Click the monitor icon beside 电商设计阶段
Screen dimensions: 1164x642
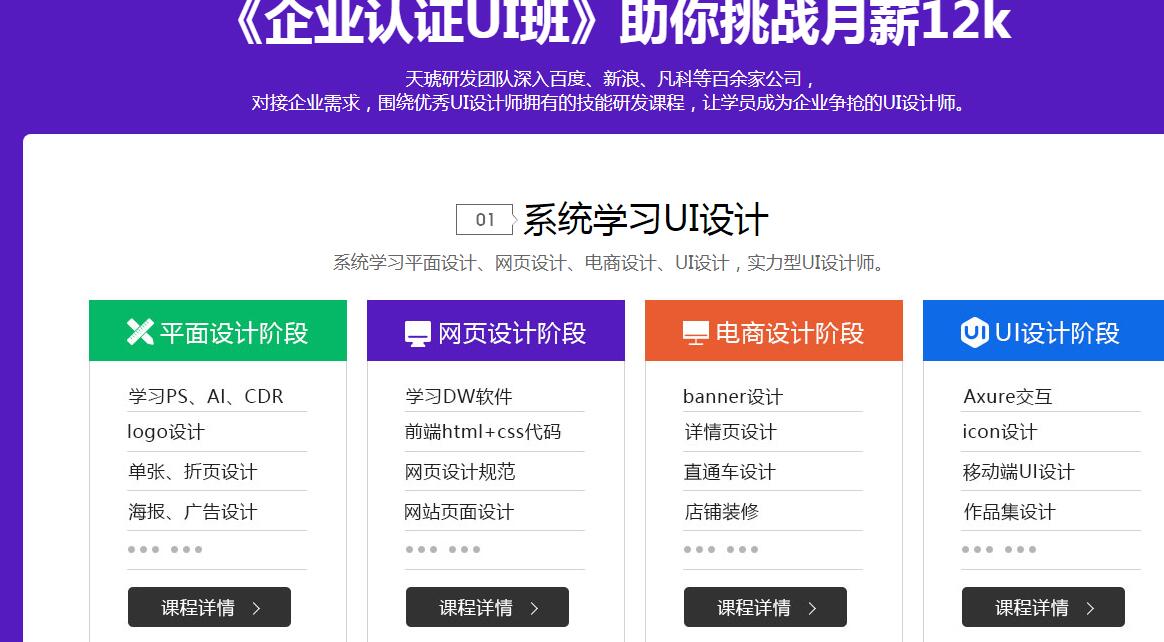[x=696, y=333]
